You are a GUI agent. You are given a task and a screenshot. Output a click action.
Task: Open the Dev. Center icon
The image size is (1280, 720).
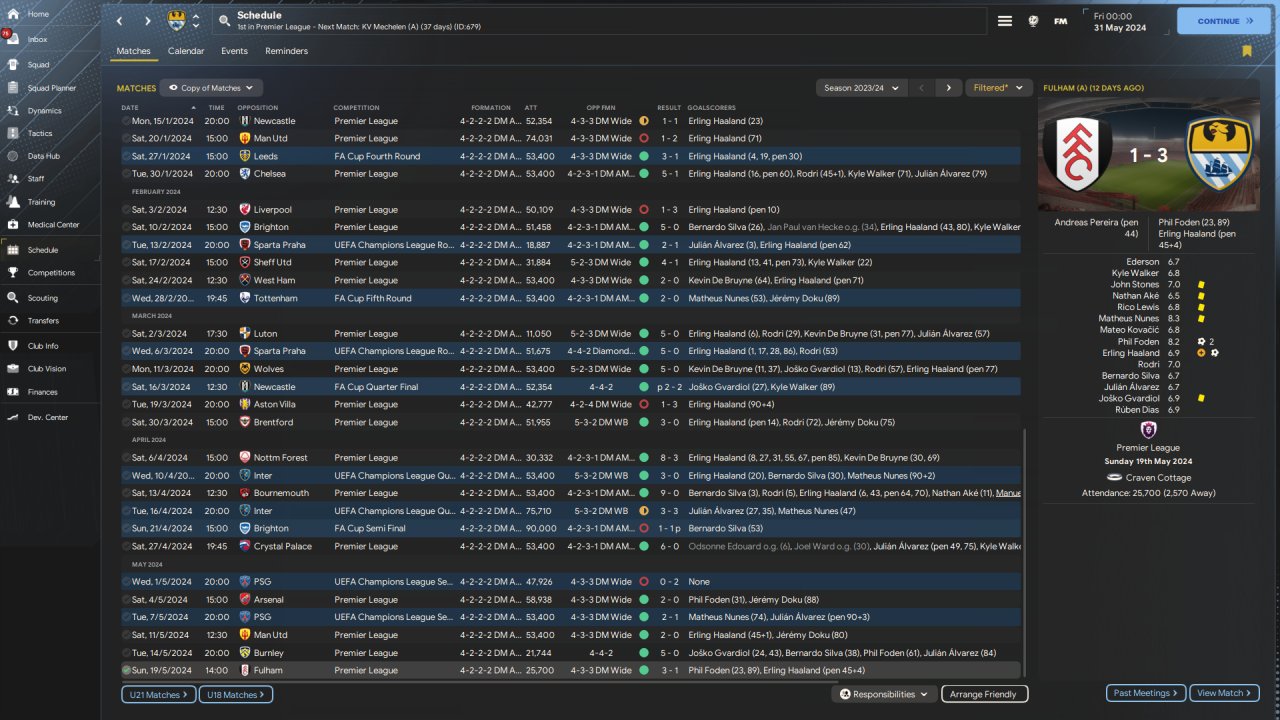point(14,417)
